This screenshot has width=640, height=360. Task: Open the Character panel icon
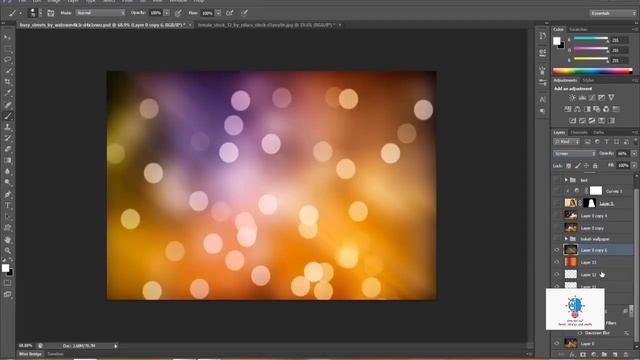[x=542, y=99]
